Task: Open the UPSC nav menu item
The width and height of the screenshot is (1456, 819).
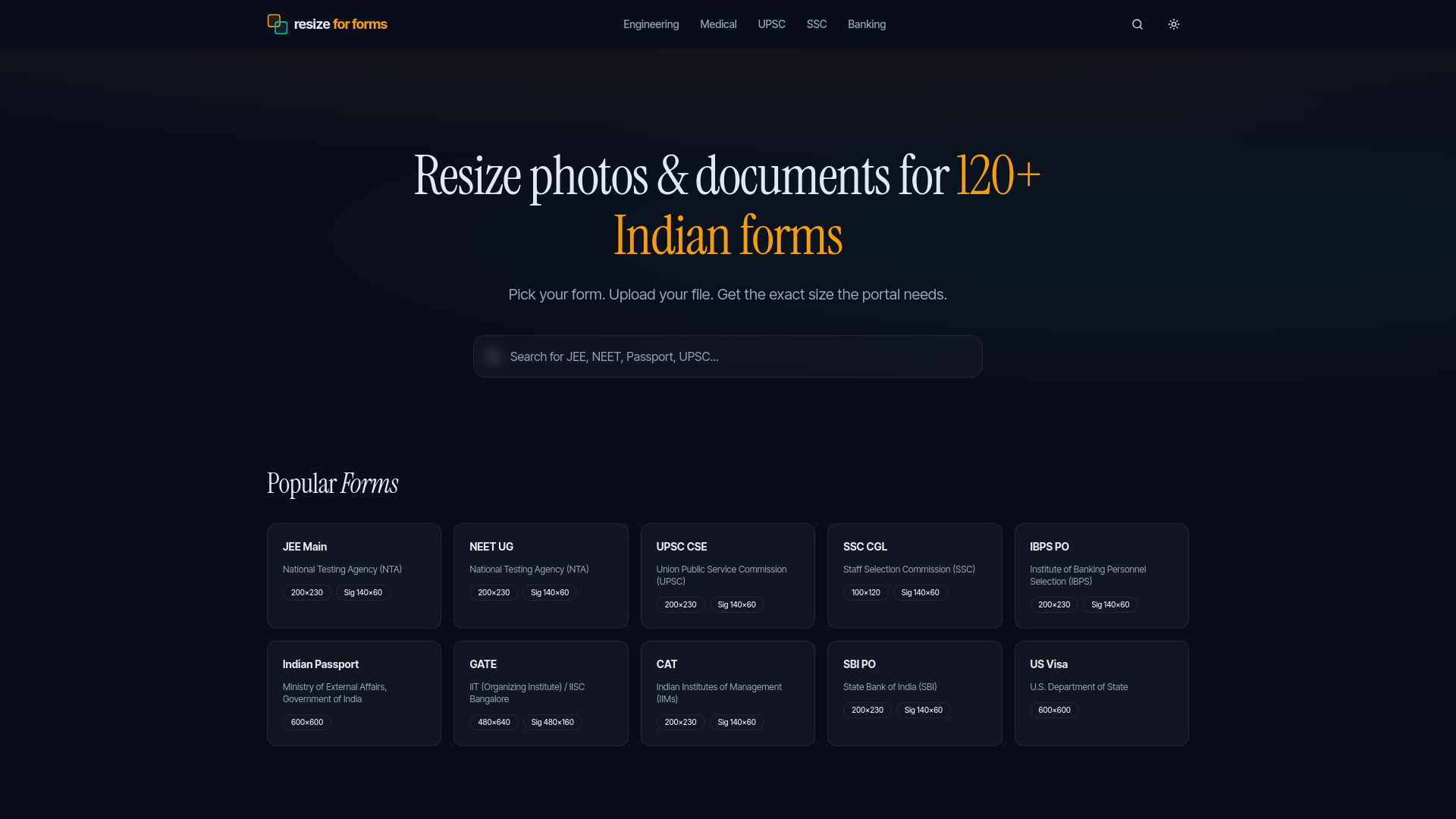Action: click(x=771, y=24)
